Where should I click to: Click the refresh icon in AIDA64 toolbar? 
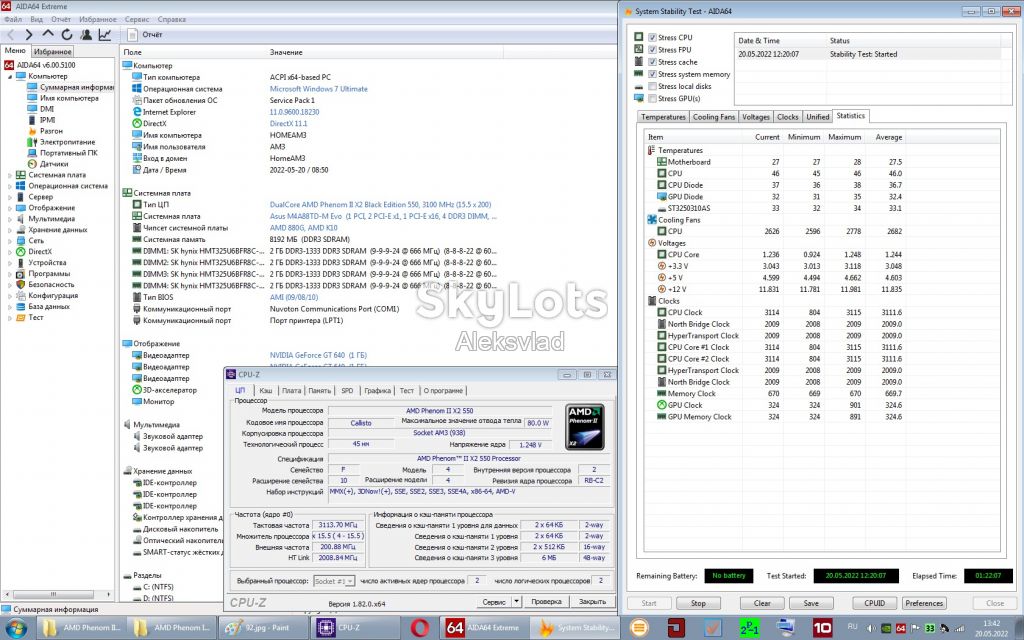[x=67, y=35]
